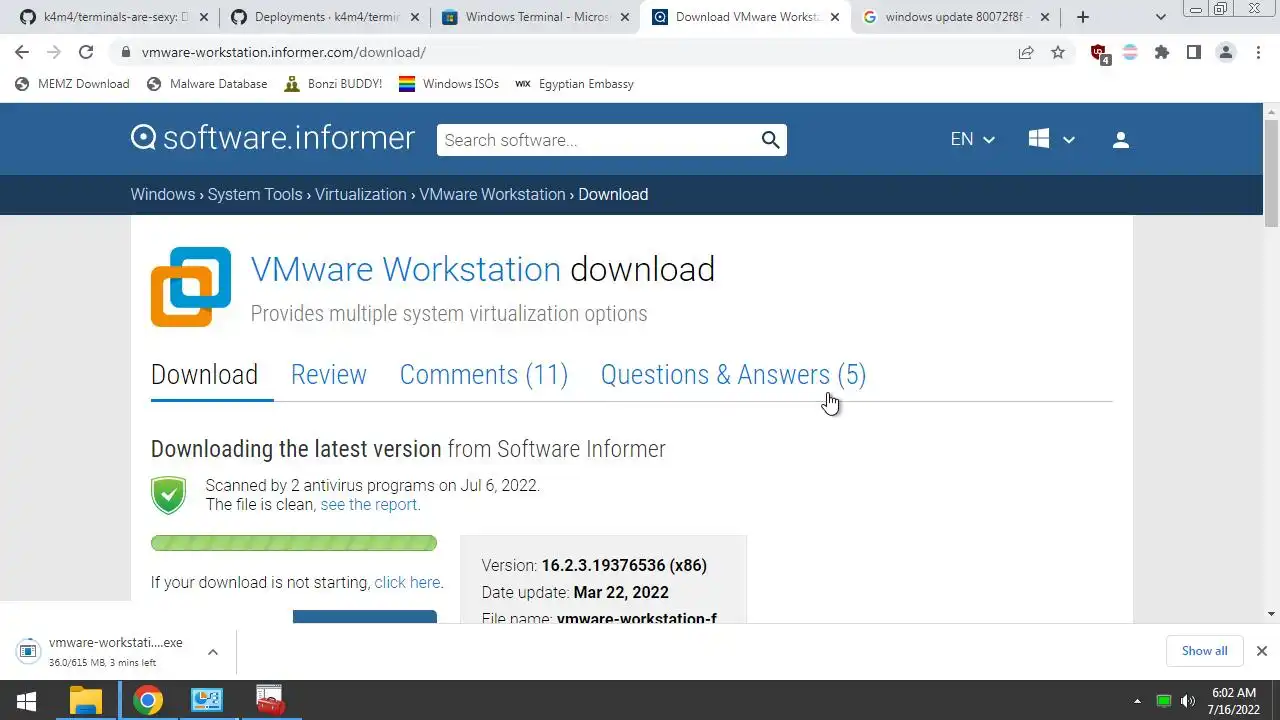The image size is (1280, 720).
Task: Select the Review tab
Action: (x=329, y=375)
